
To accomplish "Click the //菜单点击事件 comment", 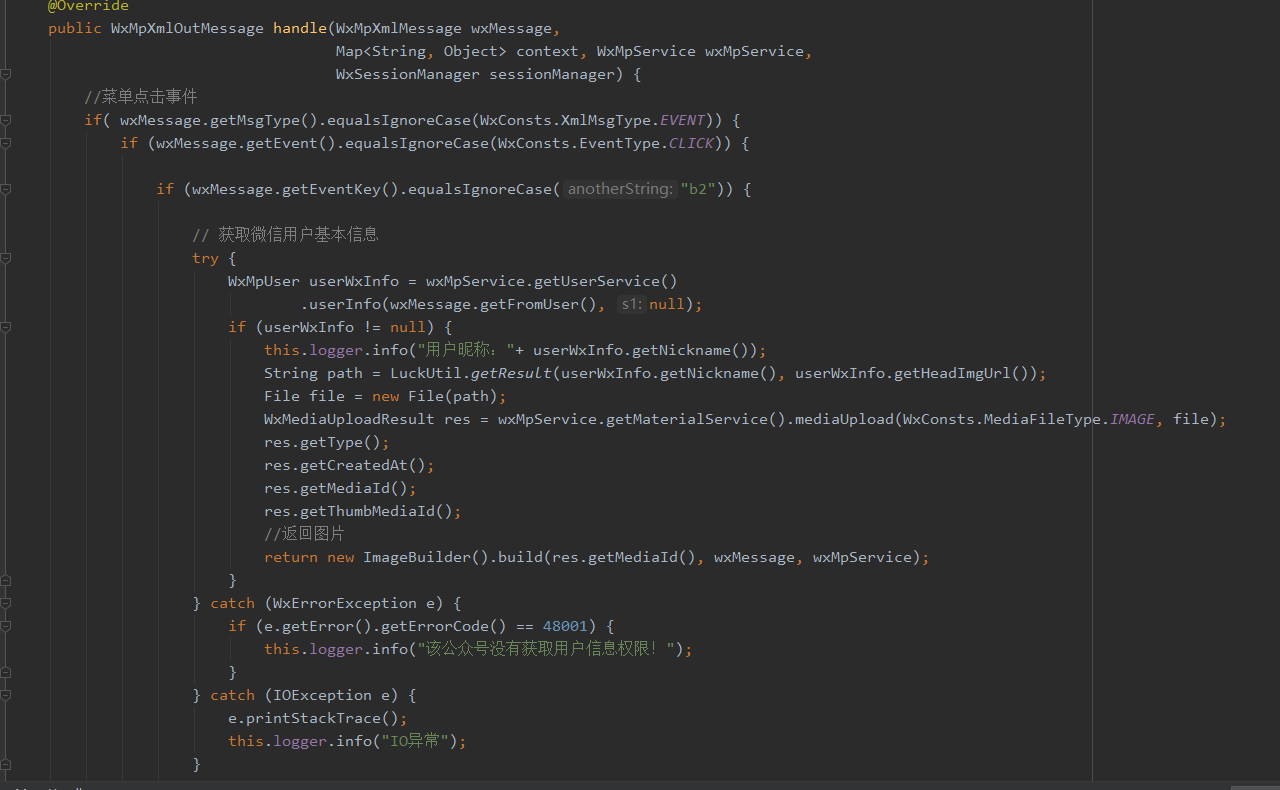I will 141,97.
